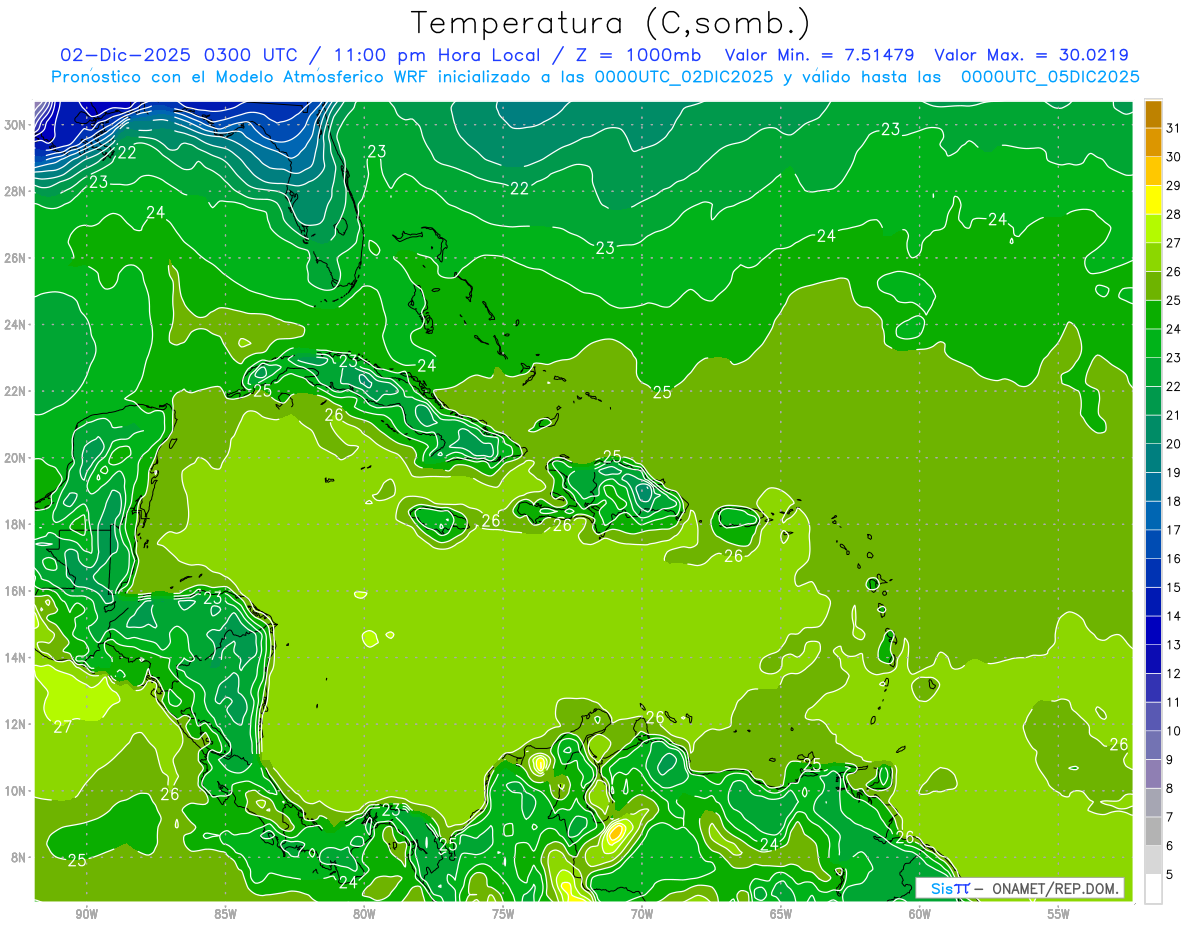Viewport: 1200px width, 927px height.
Task: Click the color scale value 25
Action: point(1173,300)
